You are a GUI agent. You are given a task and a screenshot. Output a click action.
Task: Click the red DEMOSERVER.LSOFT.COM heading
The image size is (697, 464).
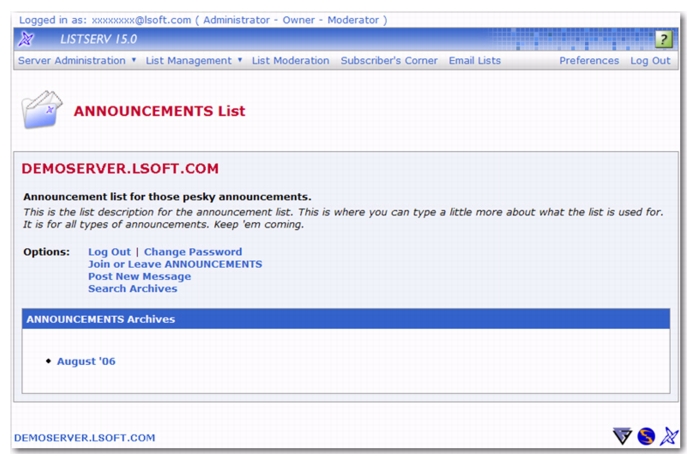[120, 168]
